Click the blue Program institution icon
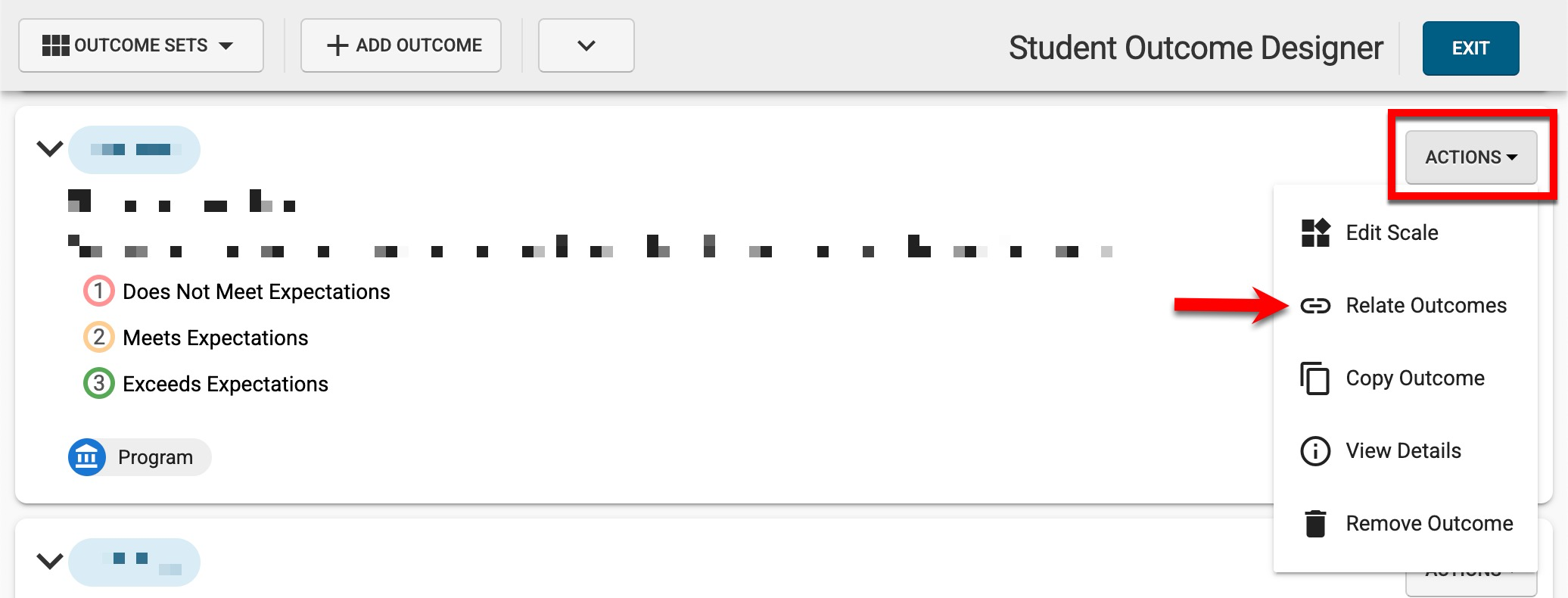 [86, 457]
